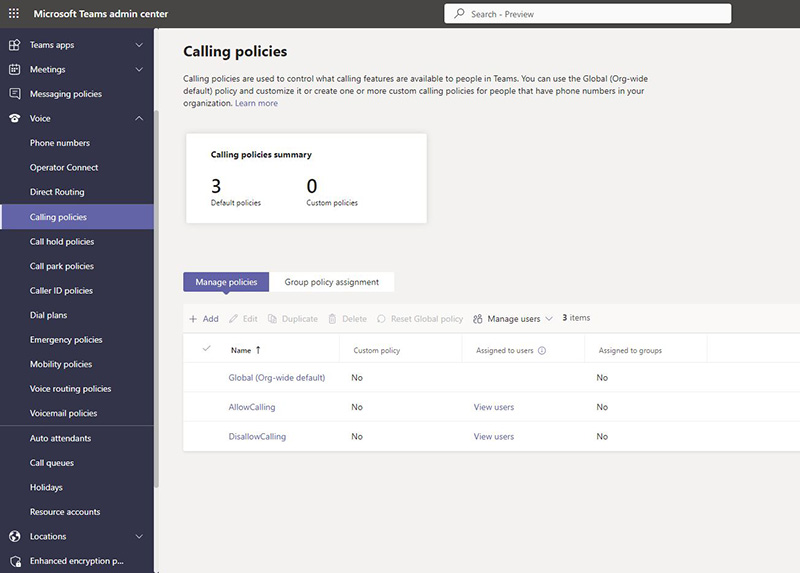Click the Custom policy column header

click(x=377, y=351)
